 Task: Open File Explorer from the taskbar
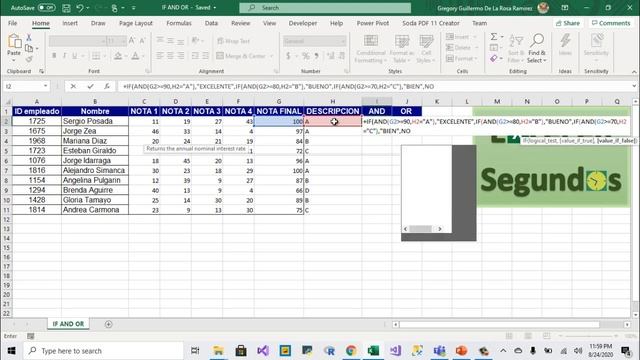(x=218, y=351)
